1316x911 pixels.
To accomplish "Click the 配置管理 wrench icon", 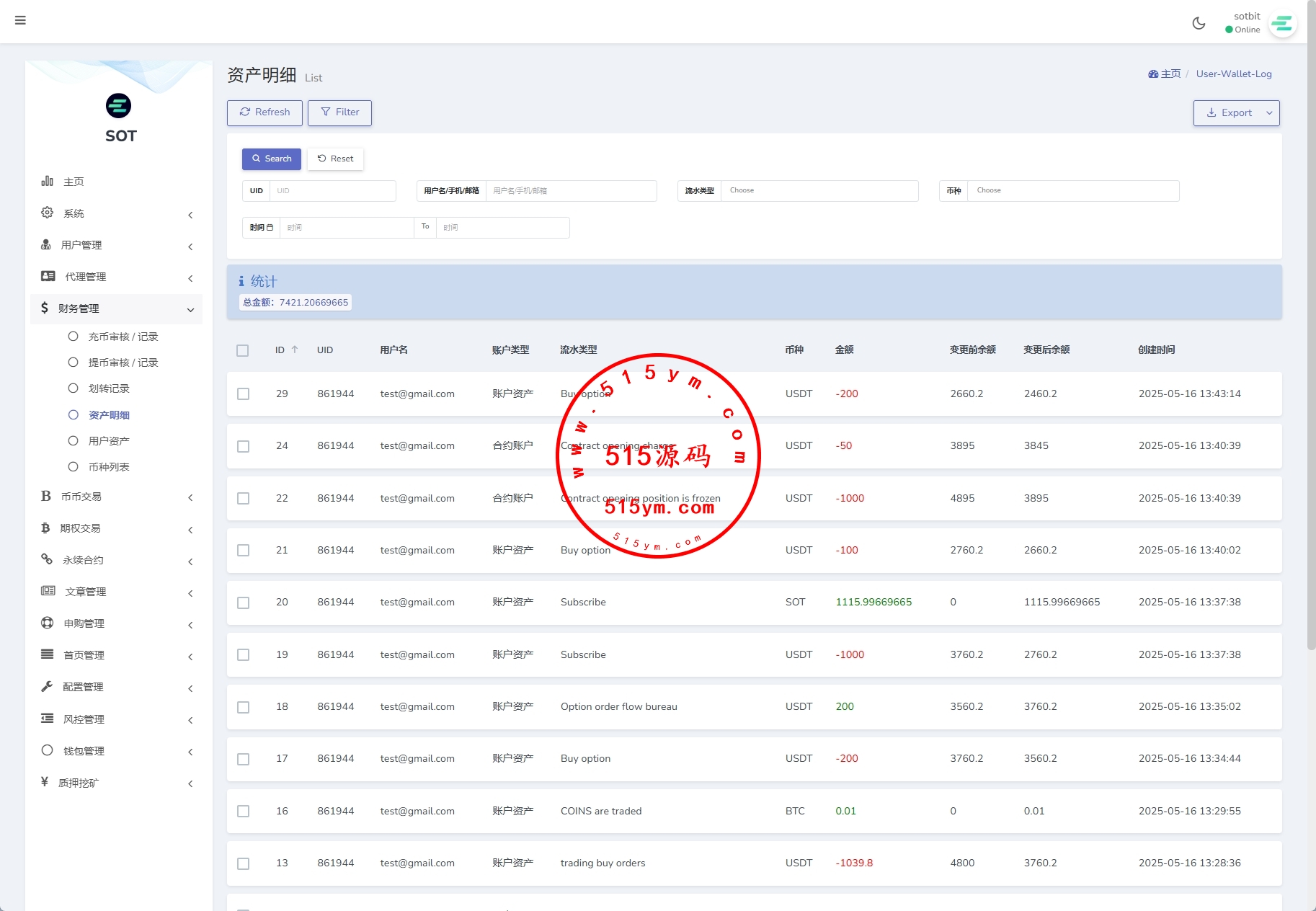I will pyautogui.click(x=48, y=686).
